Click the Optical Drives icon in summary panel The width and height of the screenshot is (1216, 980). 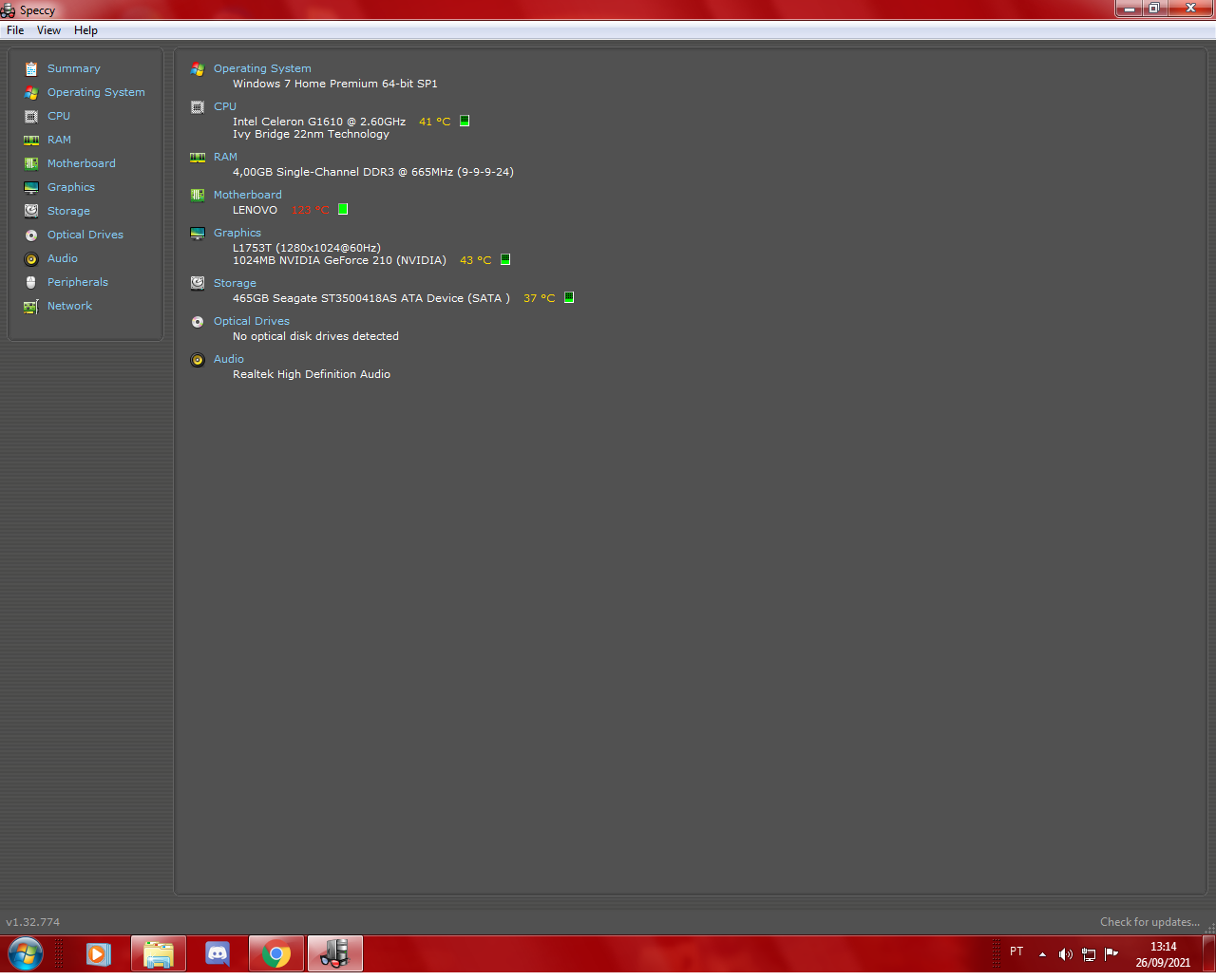198,321
